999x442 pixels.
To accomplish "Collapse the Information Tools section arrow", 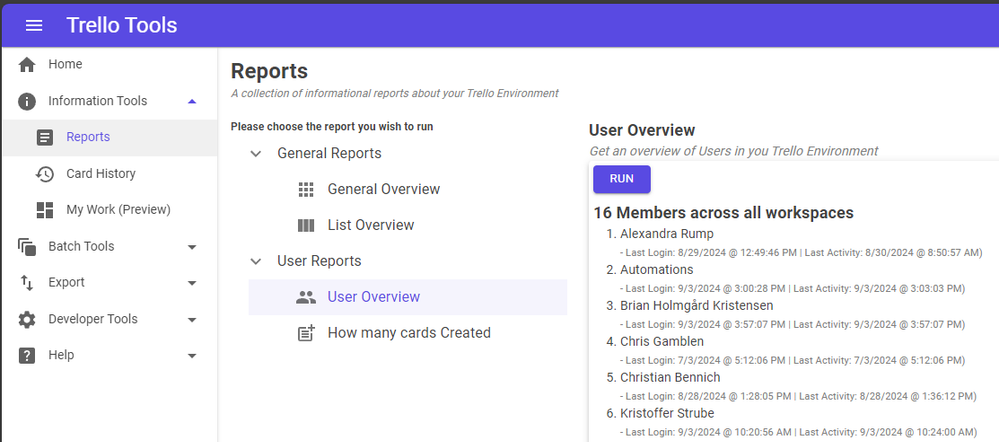I will click(x=192, y=101).
